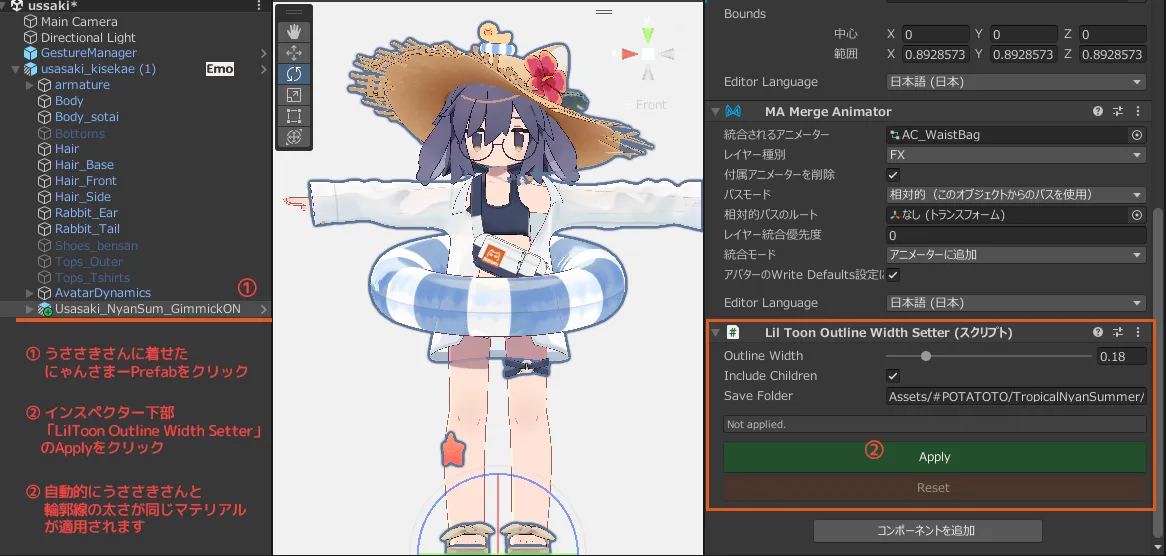Click the レイヤー統合優先度 value field
The height and width of the screenshot is (556, 1166).
tap(1016, 235)
